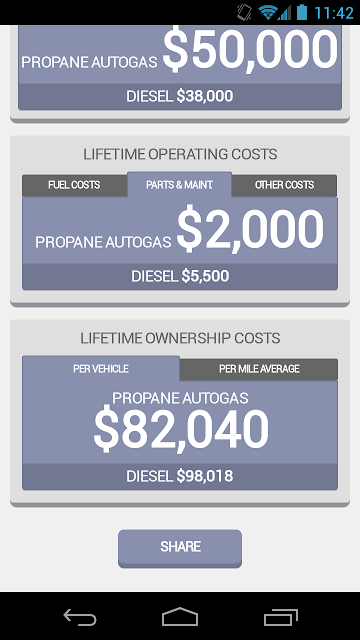Tap the vibrate mode status icon
Screen dimensions: 360x640
point(244,12)
